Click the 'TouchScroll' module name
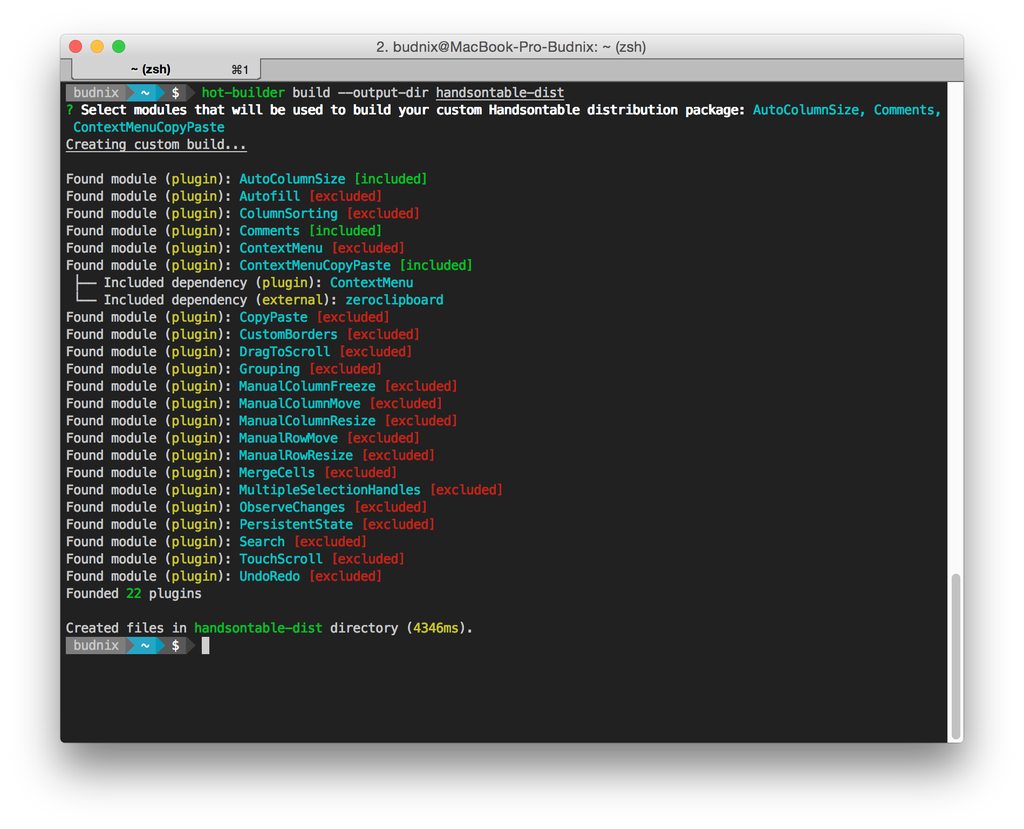 [280, 559]
